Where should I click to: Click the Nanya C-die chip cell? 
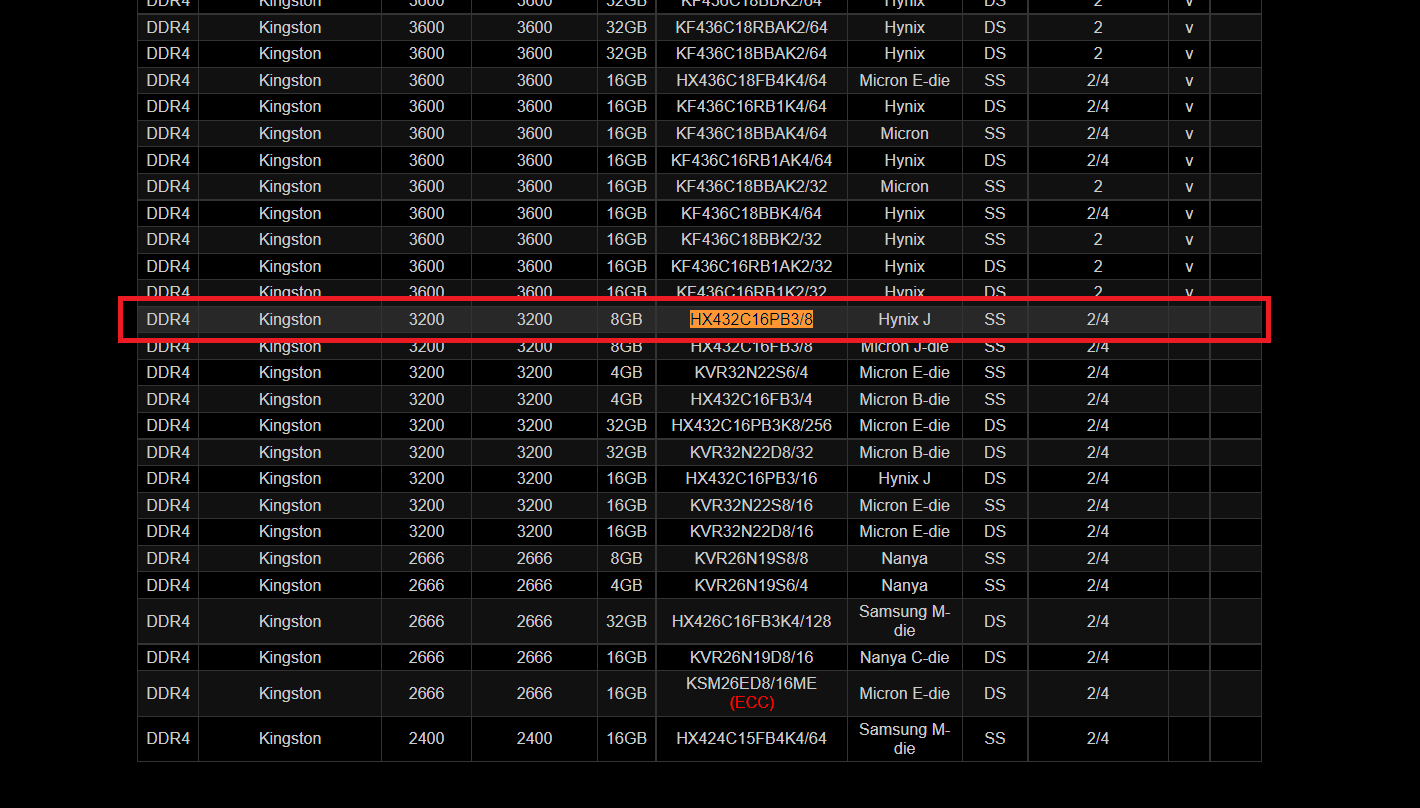tap(904, 657)
